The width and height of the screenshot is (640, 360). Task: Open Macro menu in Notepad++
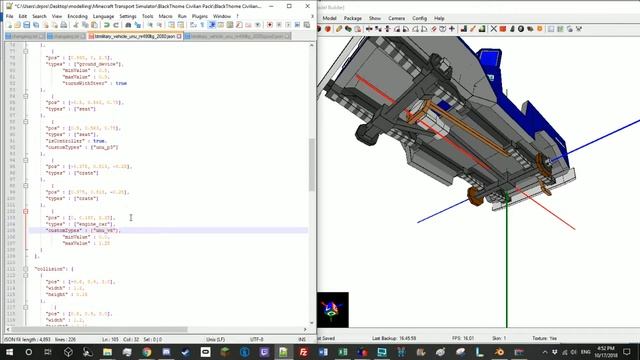165,16
